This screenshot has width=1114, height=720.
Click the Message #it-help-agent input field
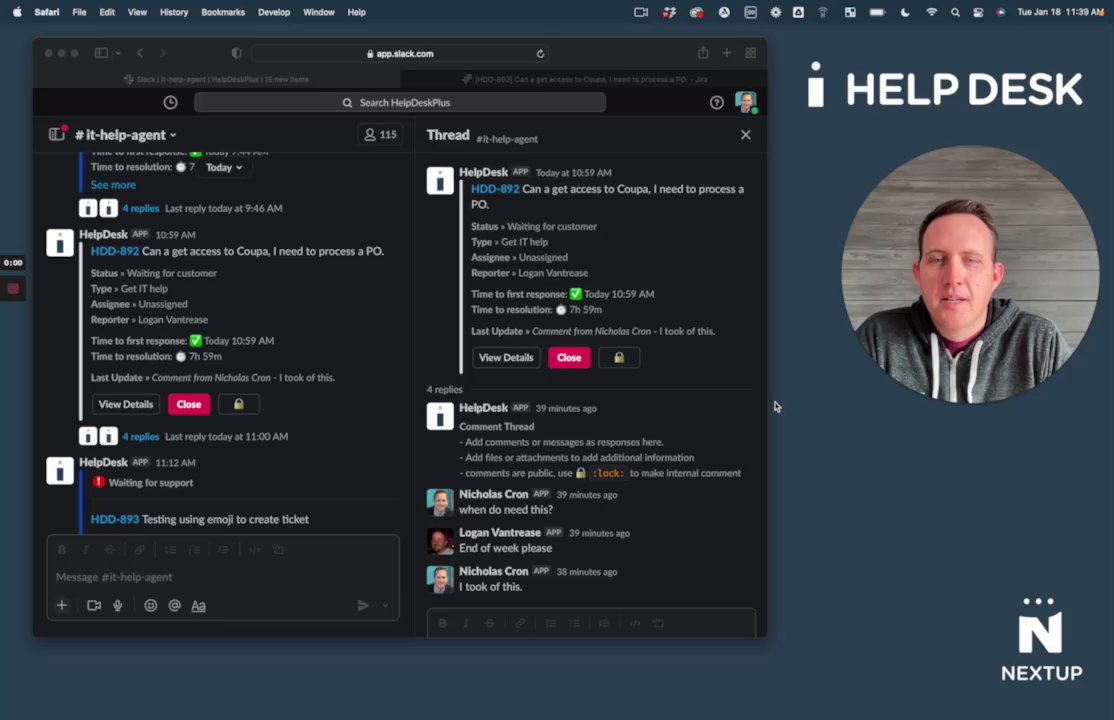pyautogui.click(x=222, y=576)
